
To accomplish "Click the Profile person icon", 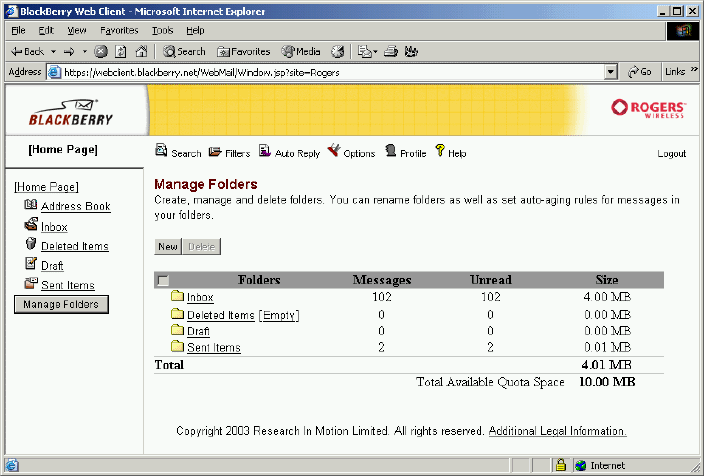I will point(391,150).
